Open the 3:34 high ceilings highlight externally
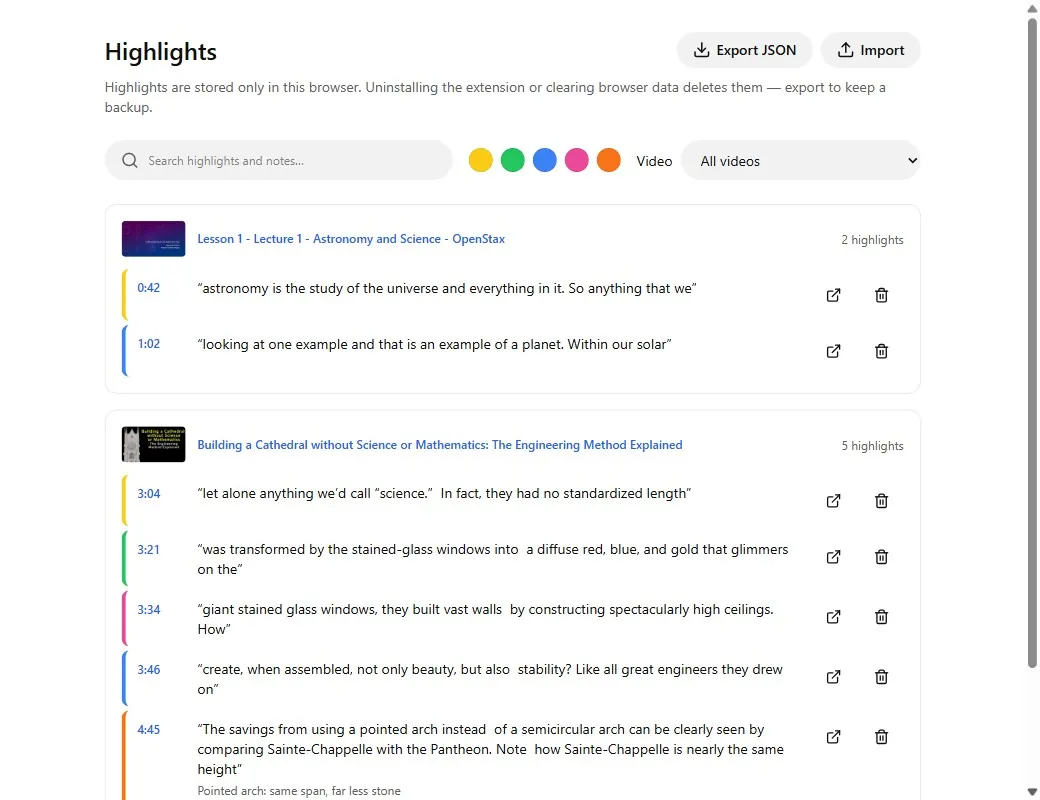 (x=834, y=617)
